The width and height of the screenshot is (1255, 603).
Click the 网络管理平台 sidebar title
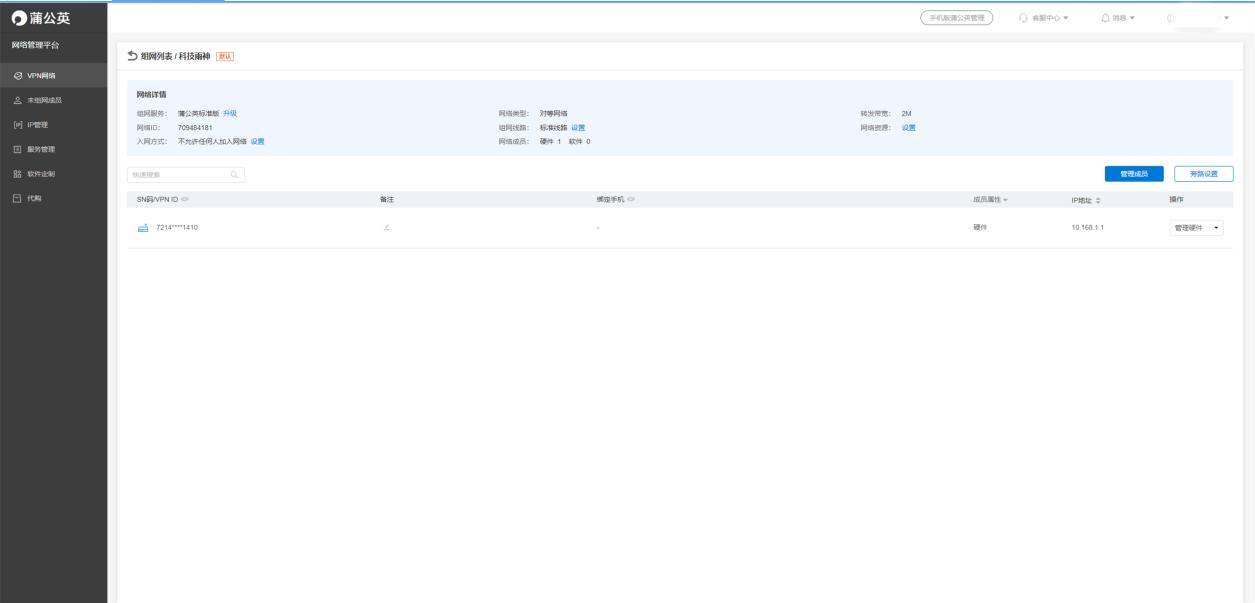(x=35, y=46)
